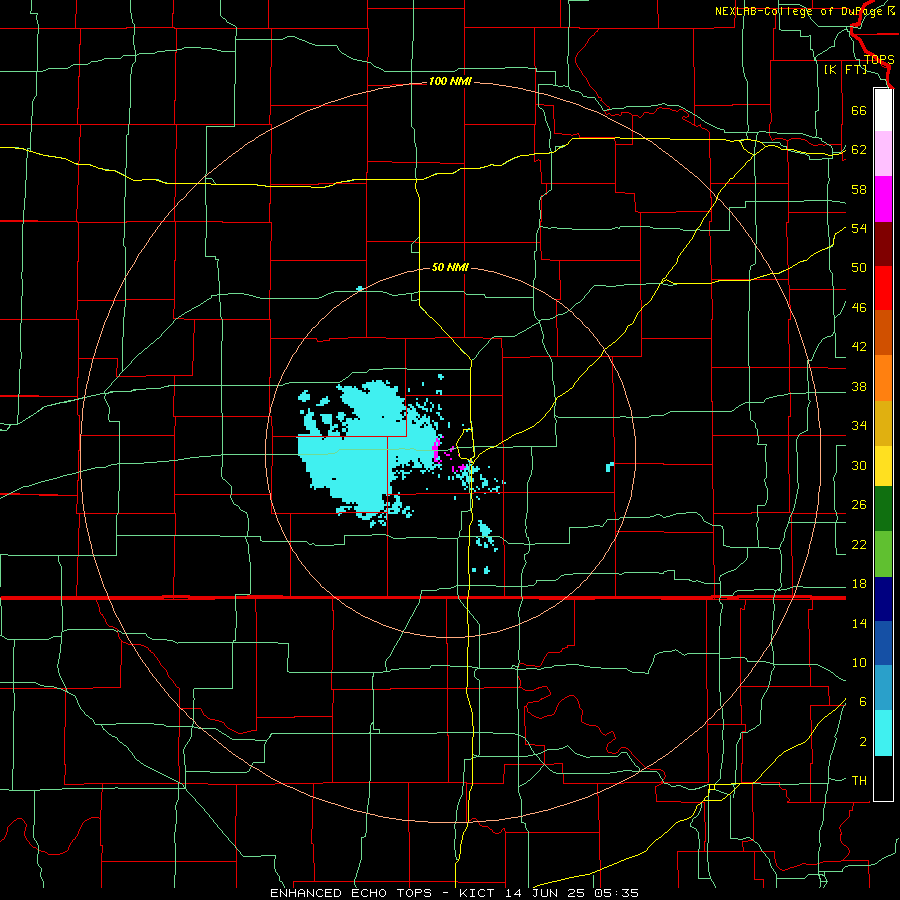Click the 2 legend value label
Screen dimensions: 900x900
click(x=863, y=742)
